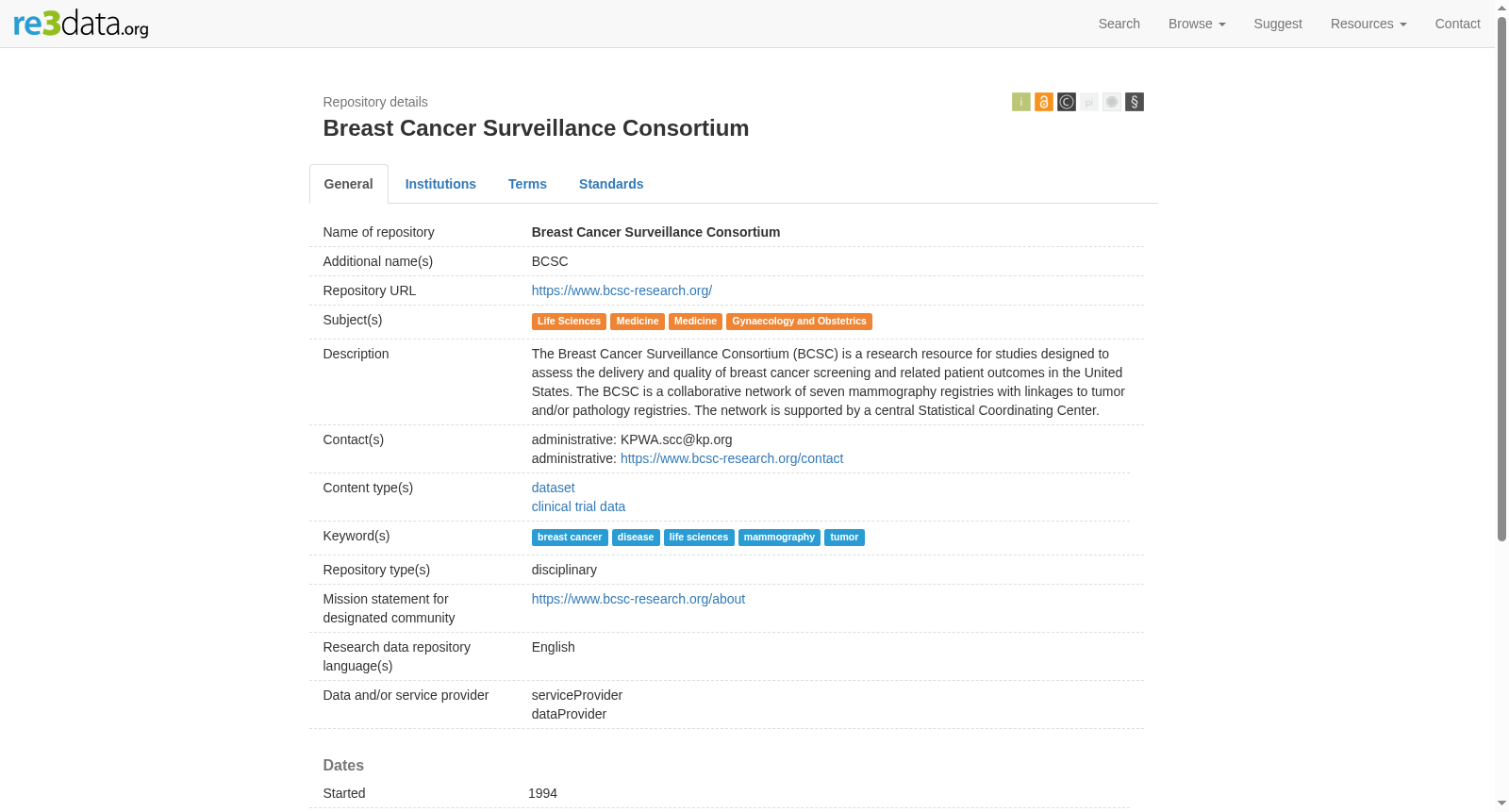The image size is (1509, 812).
Task: Open the bcsc-research.org/about mission link
Action: pos(638,599)
